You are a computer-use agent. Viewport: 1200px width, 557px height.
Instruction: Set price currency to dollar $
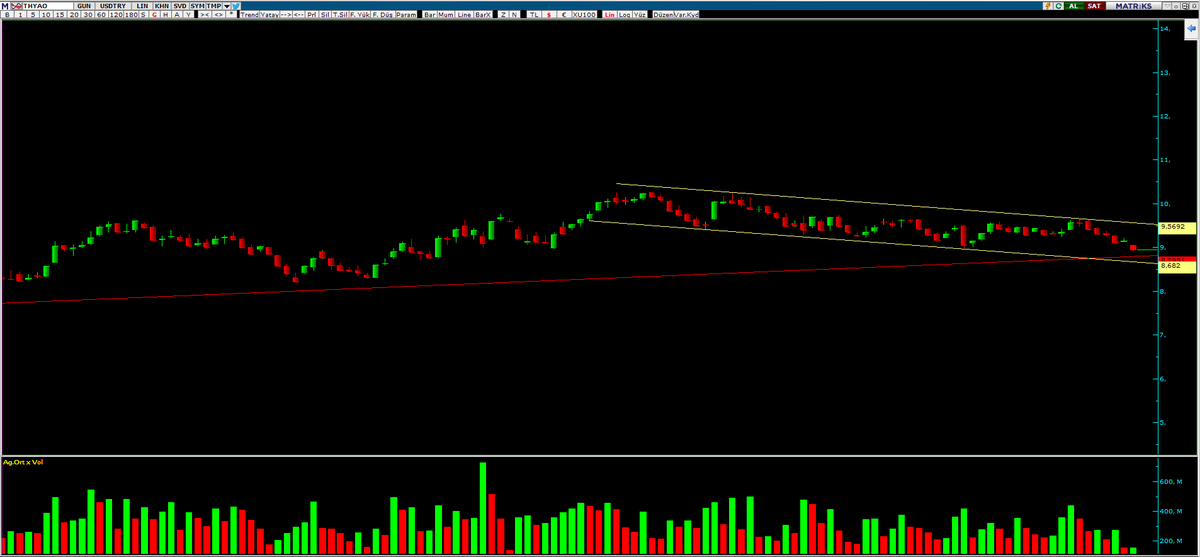[x=549, y=15]
